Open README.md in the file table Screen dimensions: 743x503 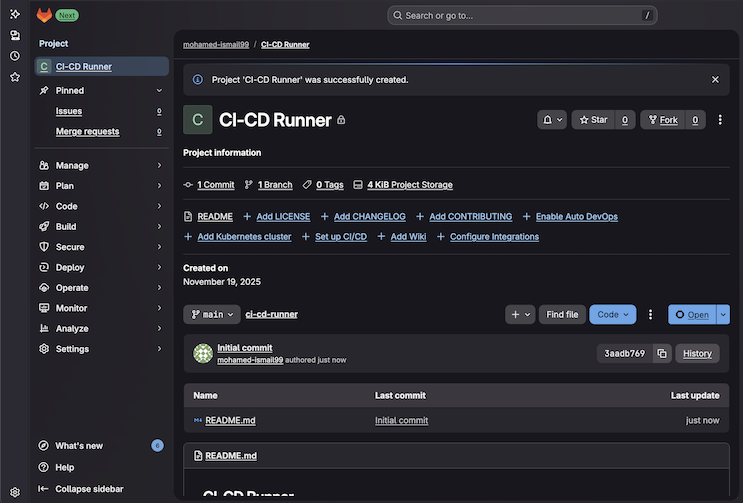[230, 420]
